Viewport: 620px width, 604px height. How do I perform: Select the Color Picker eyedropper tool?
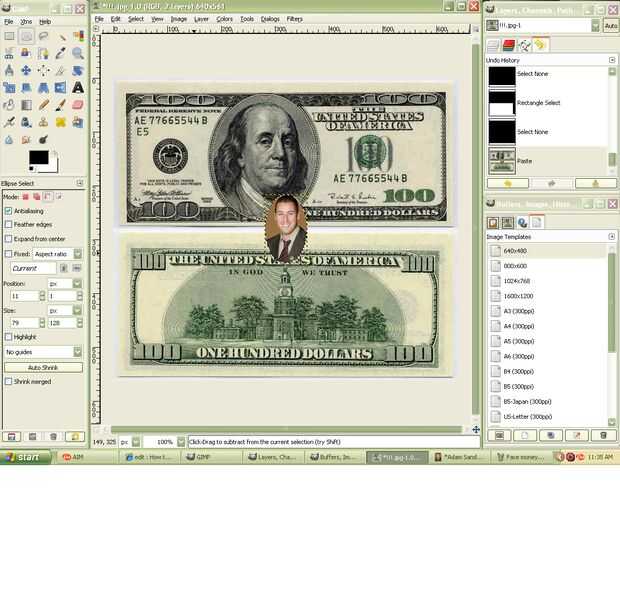tap(61, 53)
